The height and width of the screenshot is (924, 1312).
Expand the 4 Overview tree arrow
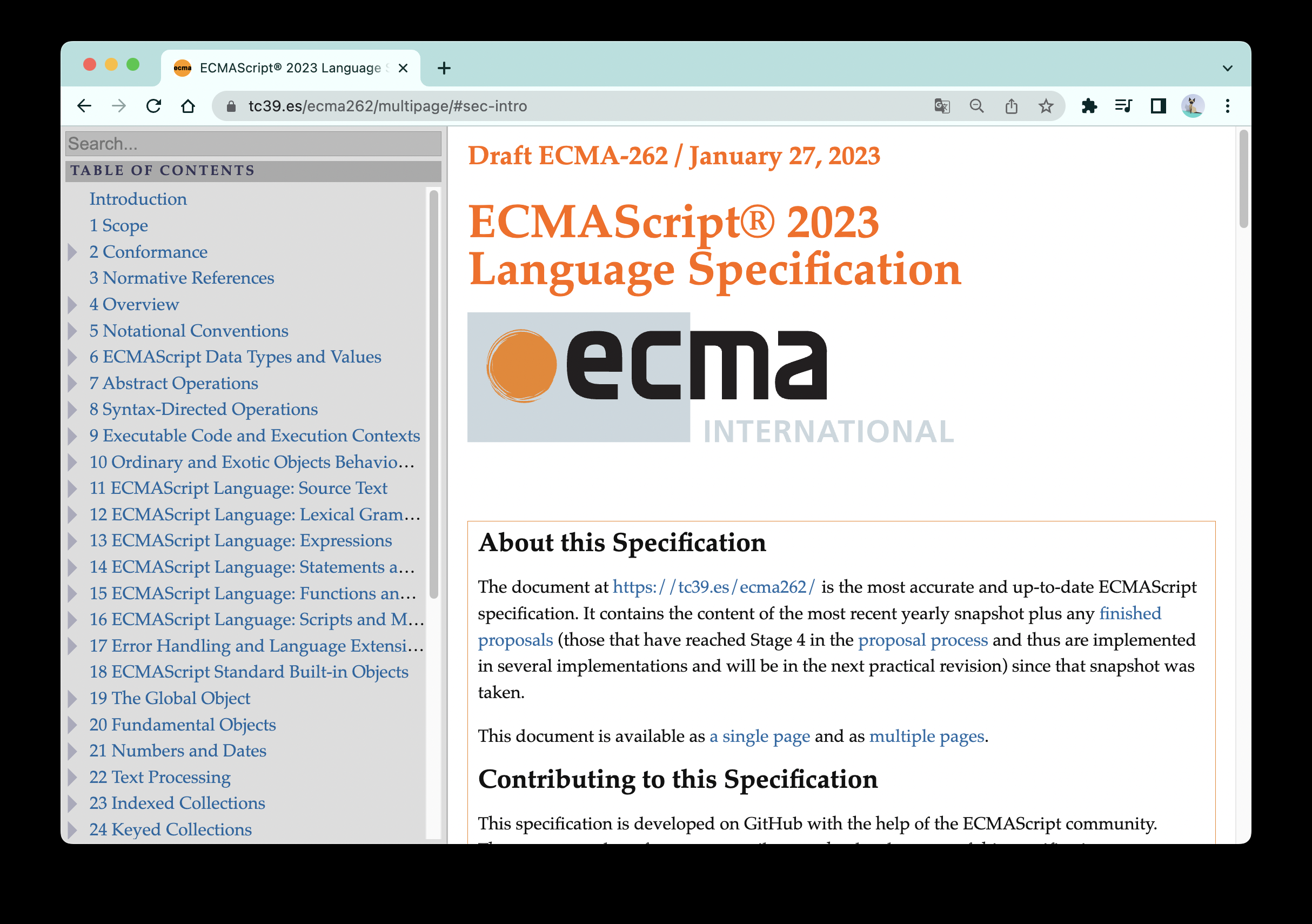point(72,305)
